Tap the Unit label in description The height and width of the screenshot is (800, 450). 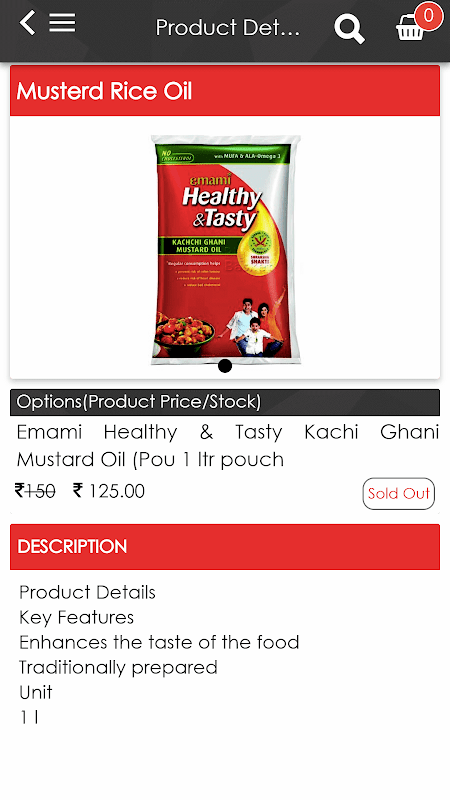click(x=36, y=692)
